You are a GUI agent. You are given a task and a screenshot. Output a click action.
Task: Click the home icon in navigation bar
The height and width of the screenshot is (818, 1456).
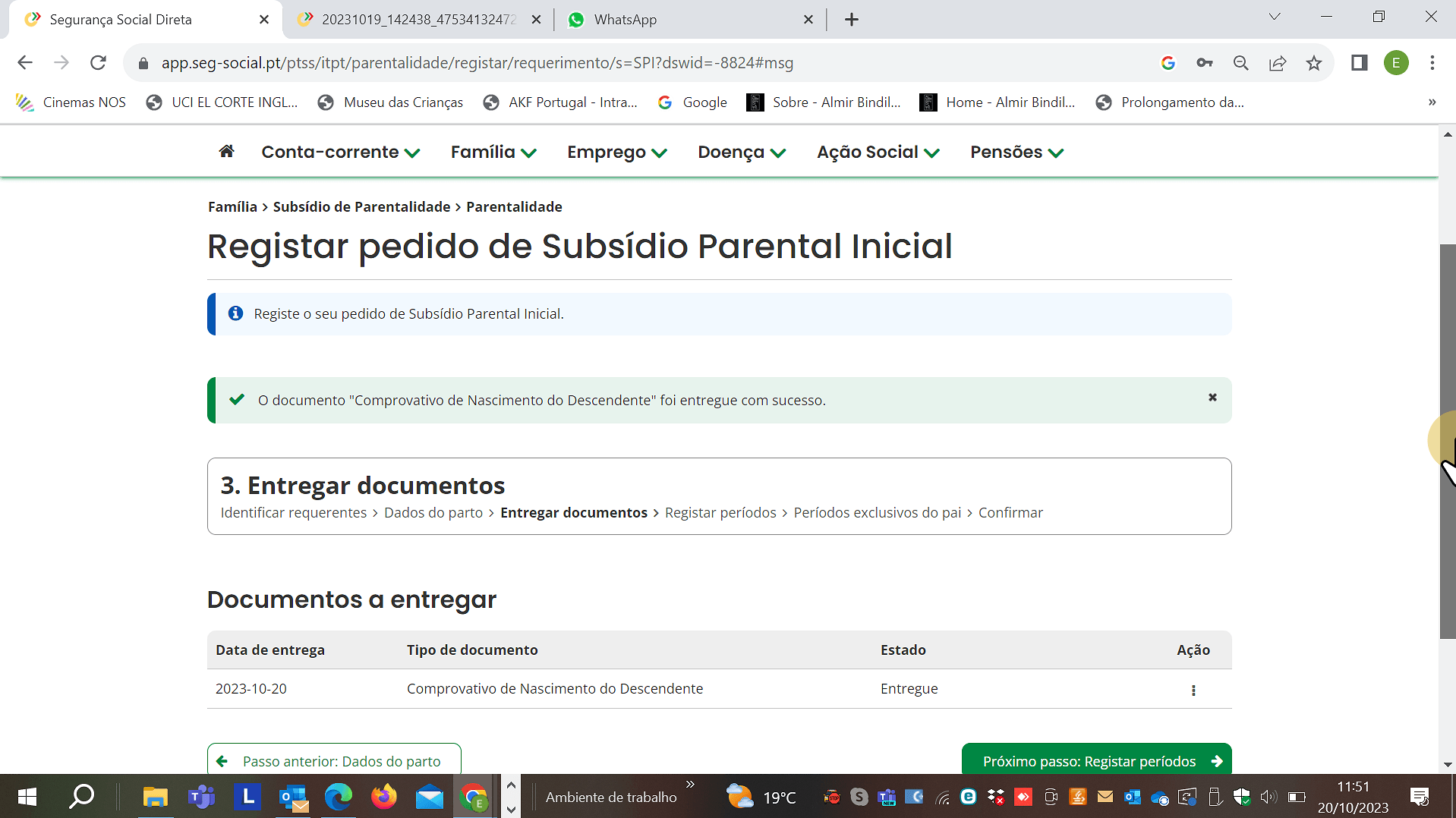(226, 152)
